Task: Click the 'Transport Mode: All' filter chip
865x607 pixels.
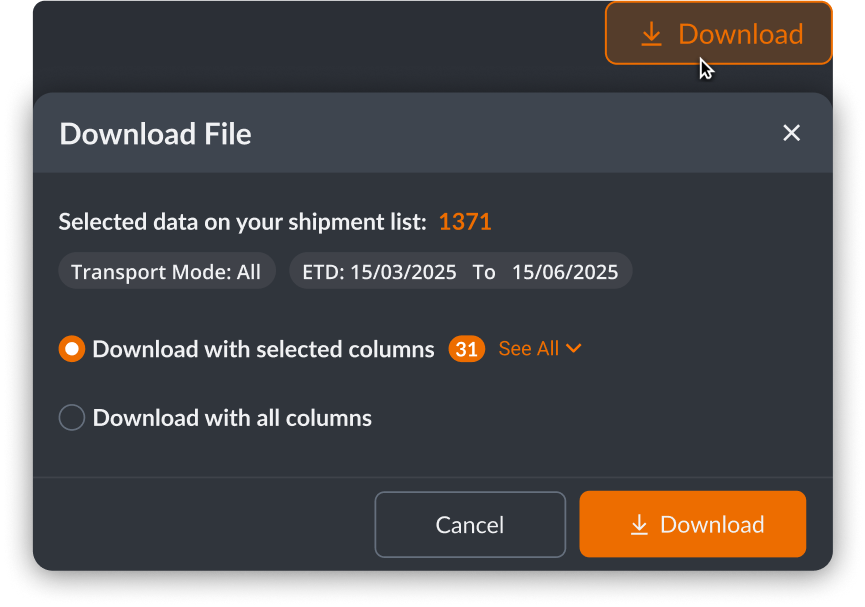Action: 166,272
